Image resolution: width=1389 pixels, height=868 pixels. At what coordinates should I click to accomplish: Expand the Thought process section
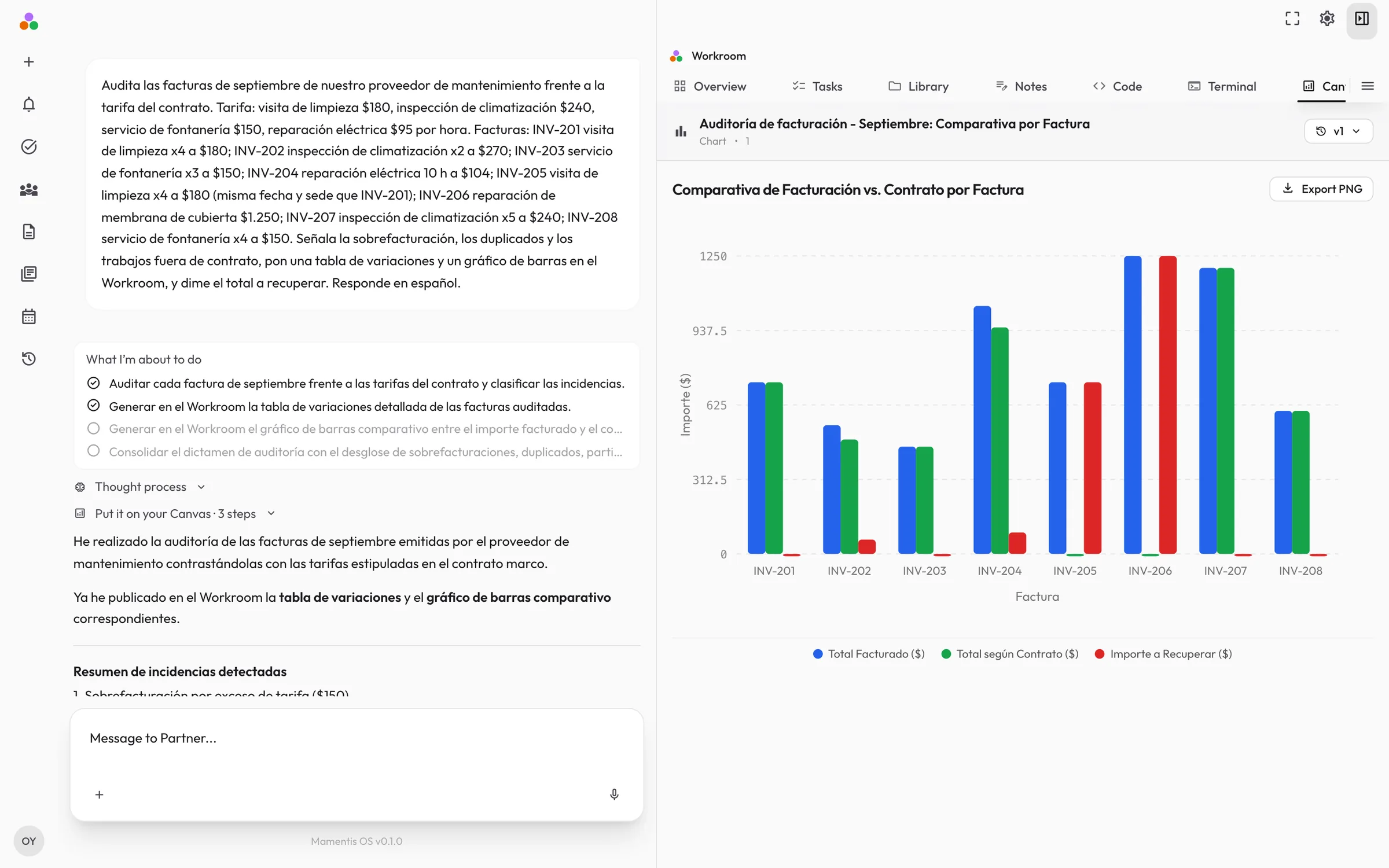pos(140,487)
